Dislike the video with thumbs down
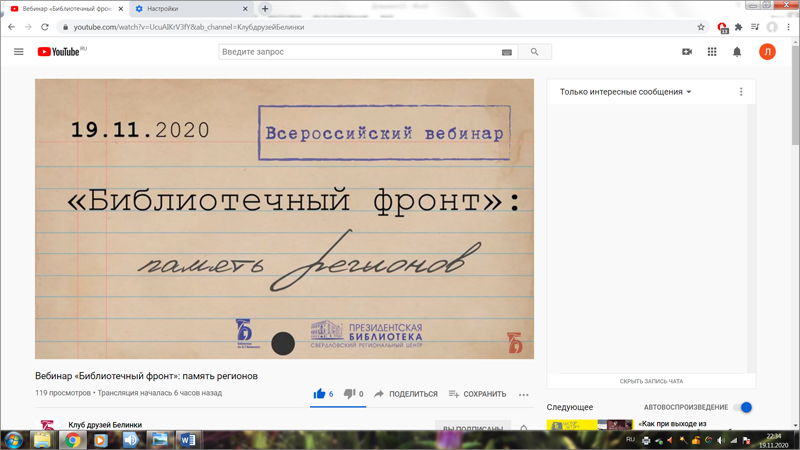800x450 pixels. (x=350, y=394)
